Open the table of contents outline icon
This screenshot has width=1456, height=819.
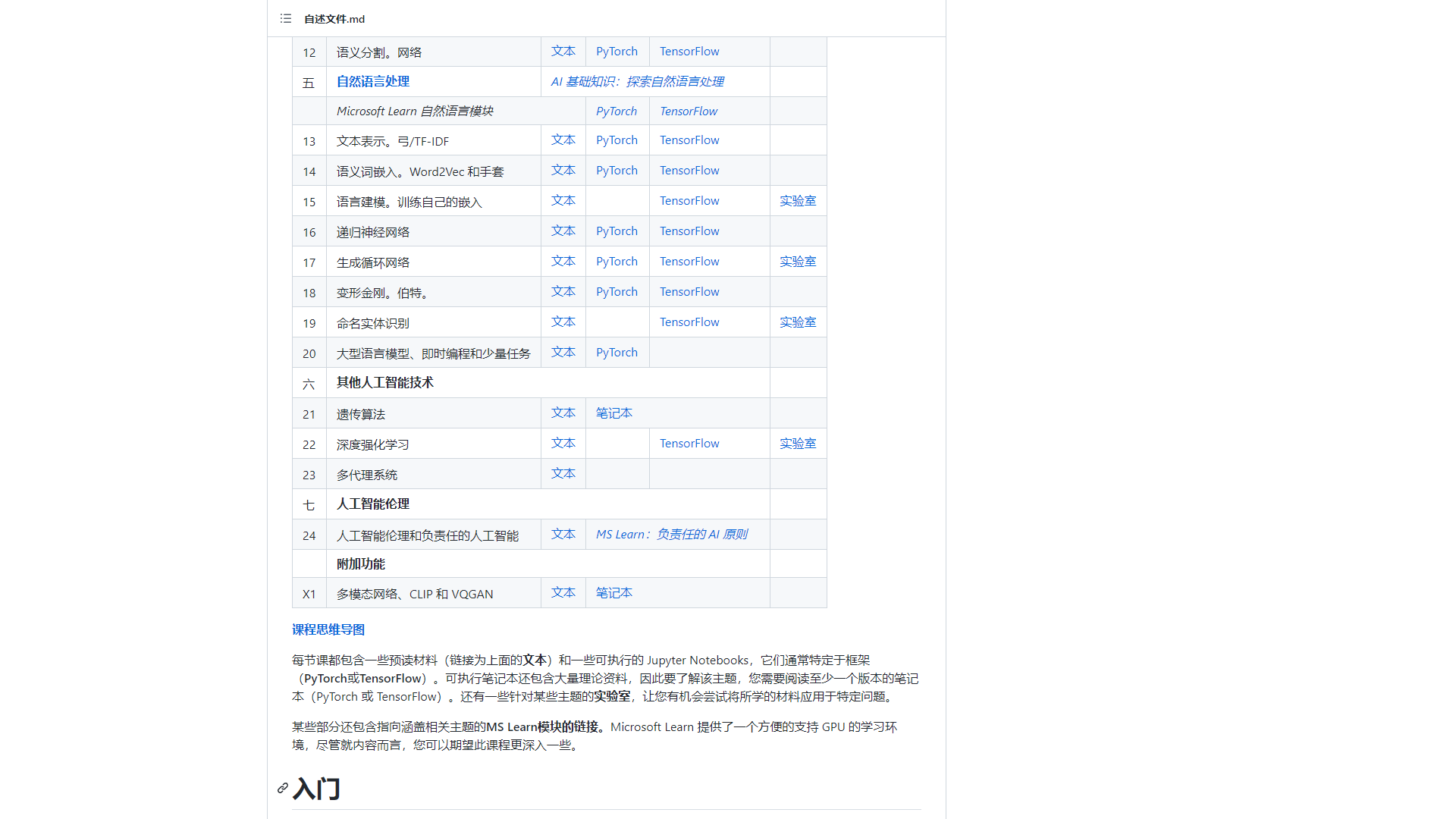pos(285,18)
